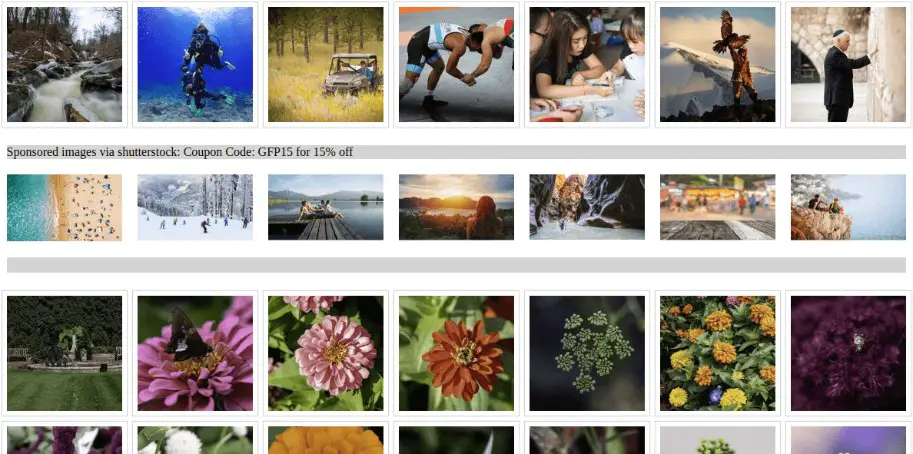This screenshot has height=454, width=913.
Task: Select the yellow and orange marigolds photo
Action: pos(717,353)
